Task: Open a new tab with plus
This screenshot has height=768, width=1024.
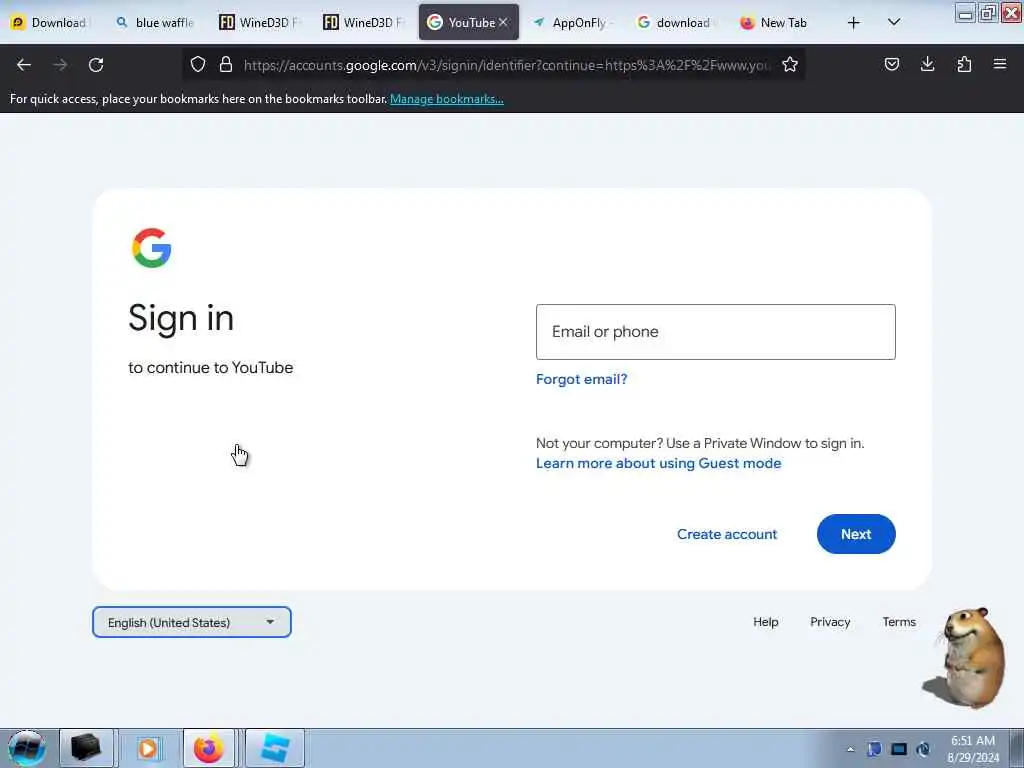Action: [x=854, y=23]
